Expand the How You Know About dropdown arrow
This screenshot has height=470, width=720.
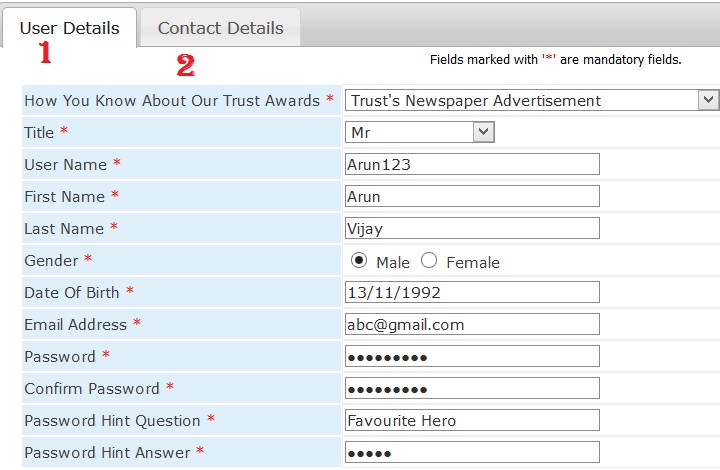[x=708, y=100]
